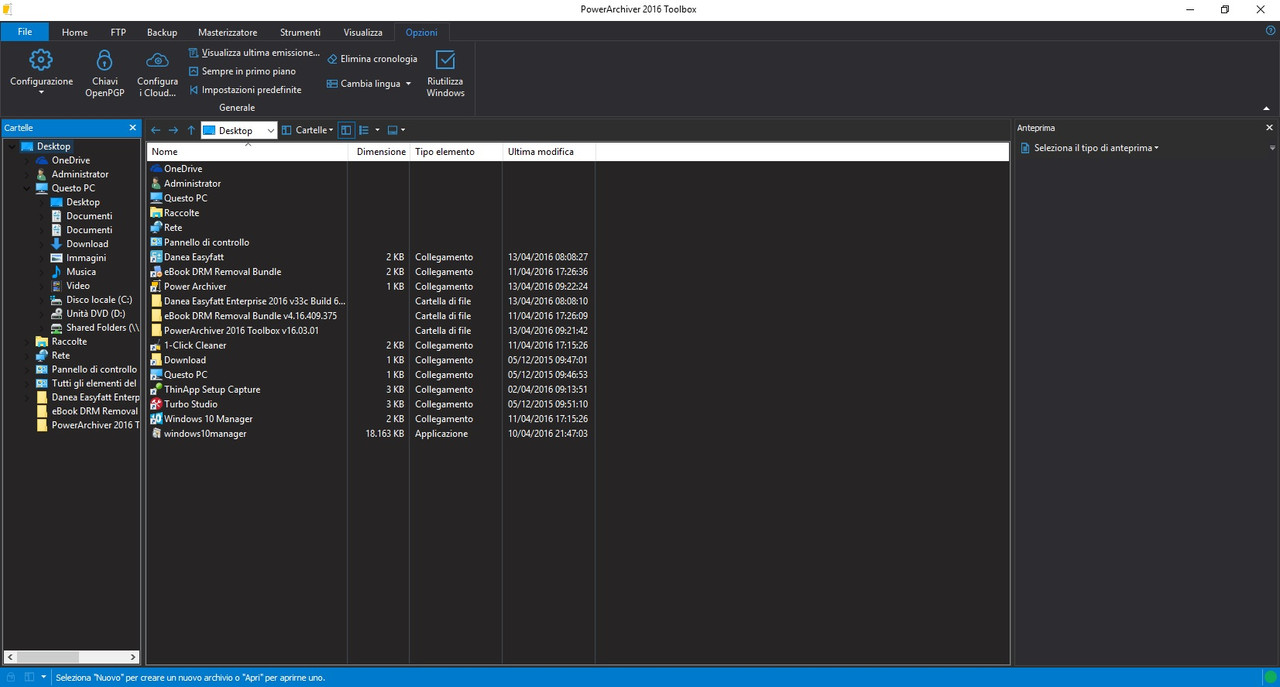Image resolution: width=1280 pixels, height=687 pixels.
Task: Select Pannello di controllo in file list
Action: pos(206,242)
